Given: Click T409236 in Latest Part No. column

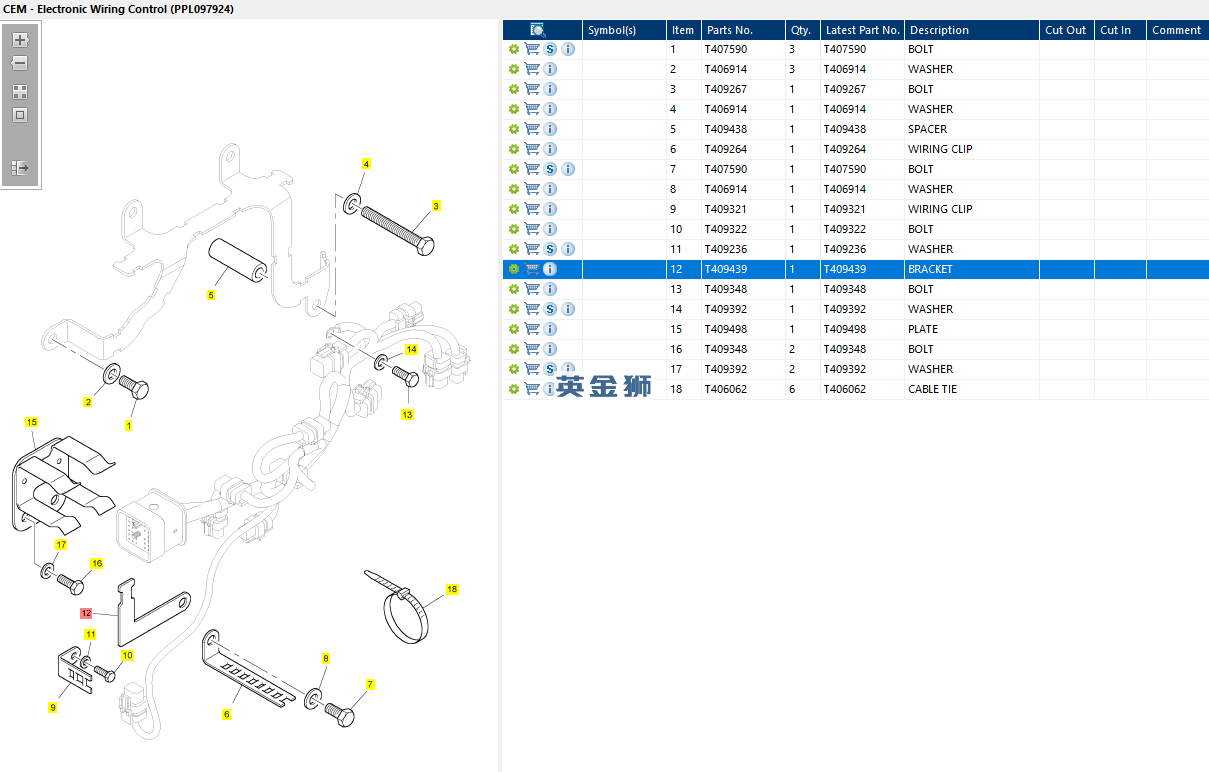Looking at the screenshot, I should coord(845,249).
